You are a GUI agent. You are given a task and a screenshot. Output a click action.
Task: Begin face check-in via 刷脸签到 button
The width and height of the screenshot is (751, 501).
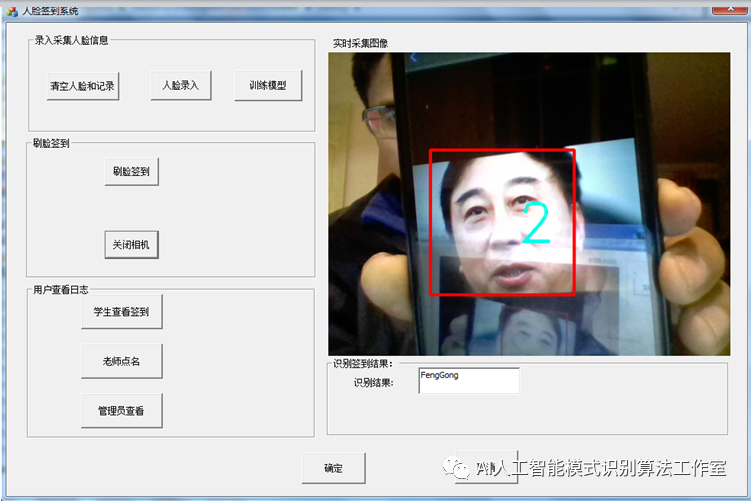[x=131, y=171]
